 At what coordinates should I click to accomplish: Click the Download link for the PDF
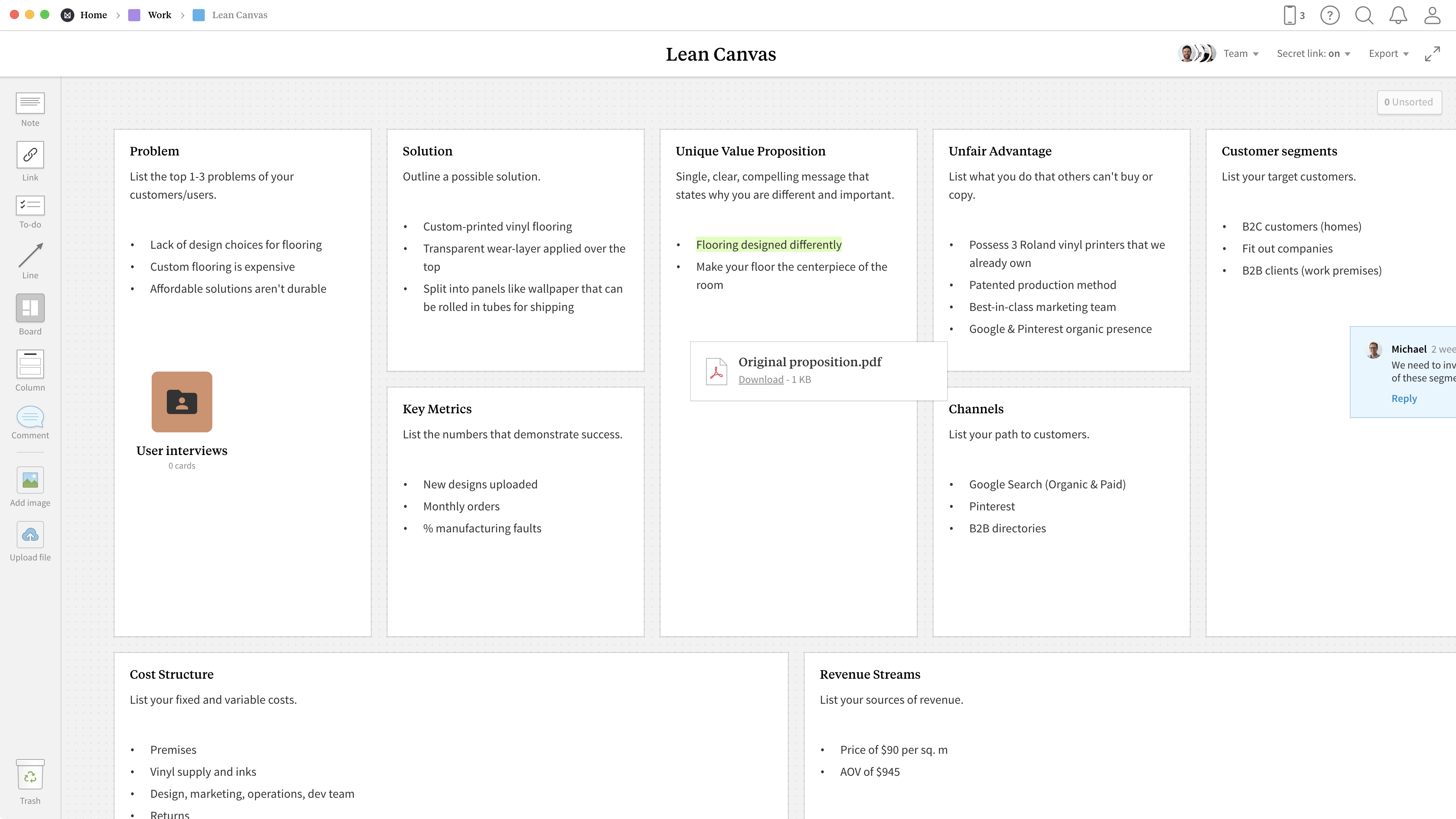click(761, 379)
